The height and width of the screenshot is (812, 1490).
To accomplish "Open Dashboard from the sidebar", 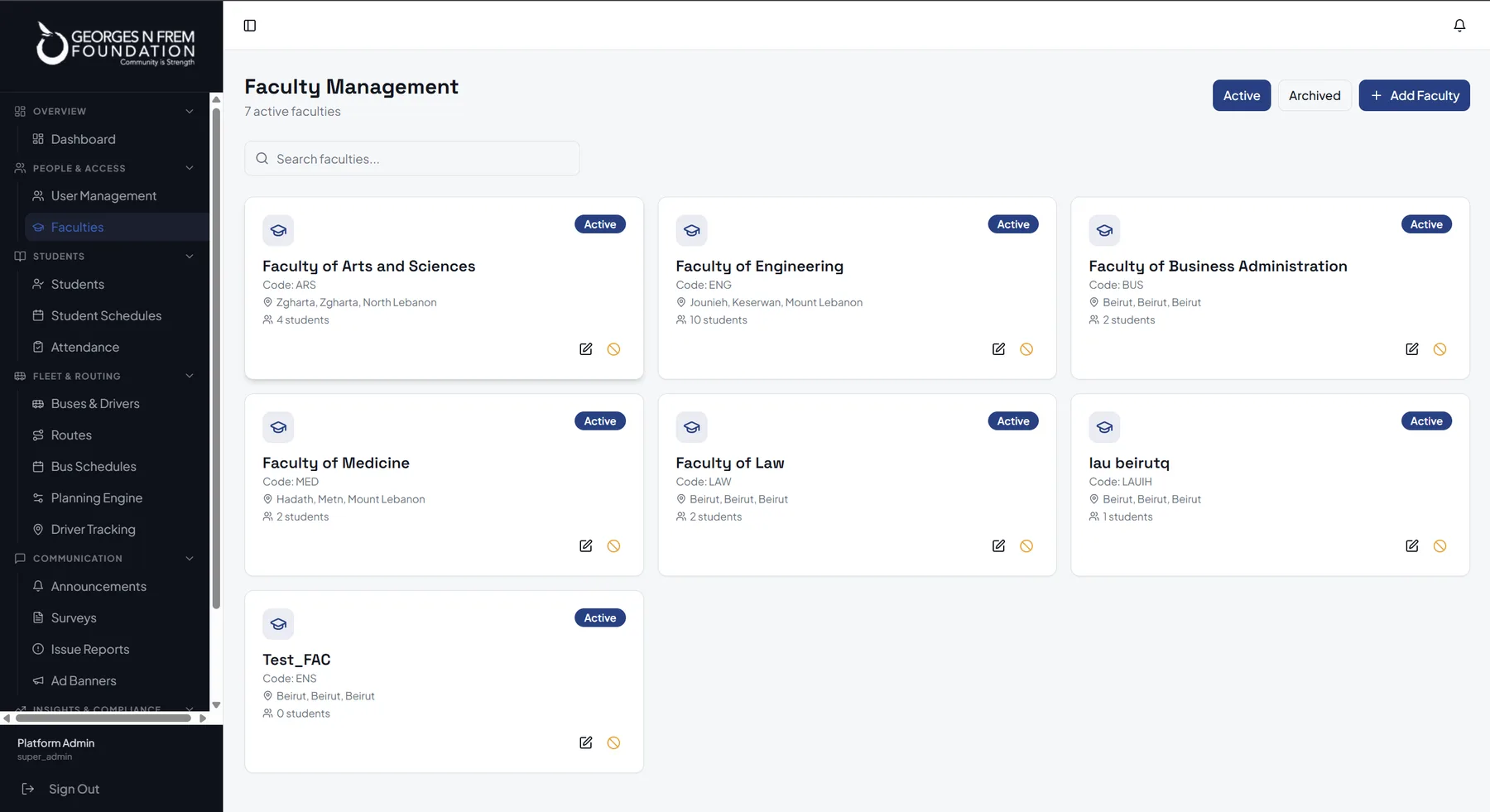I will tap(116, 139).
